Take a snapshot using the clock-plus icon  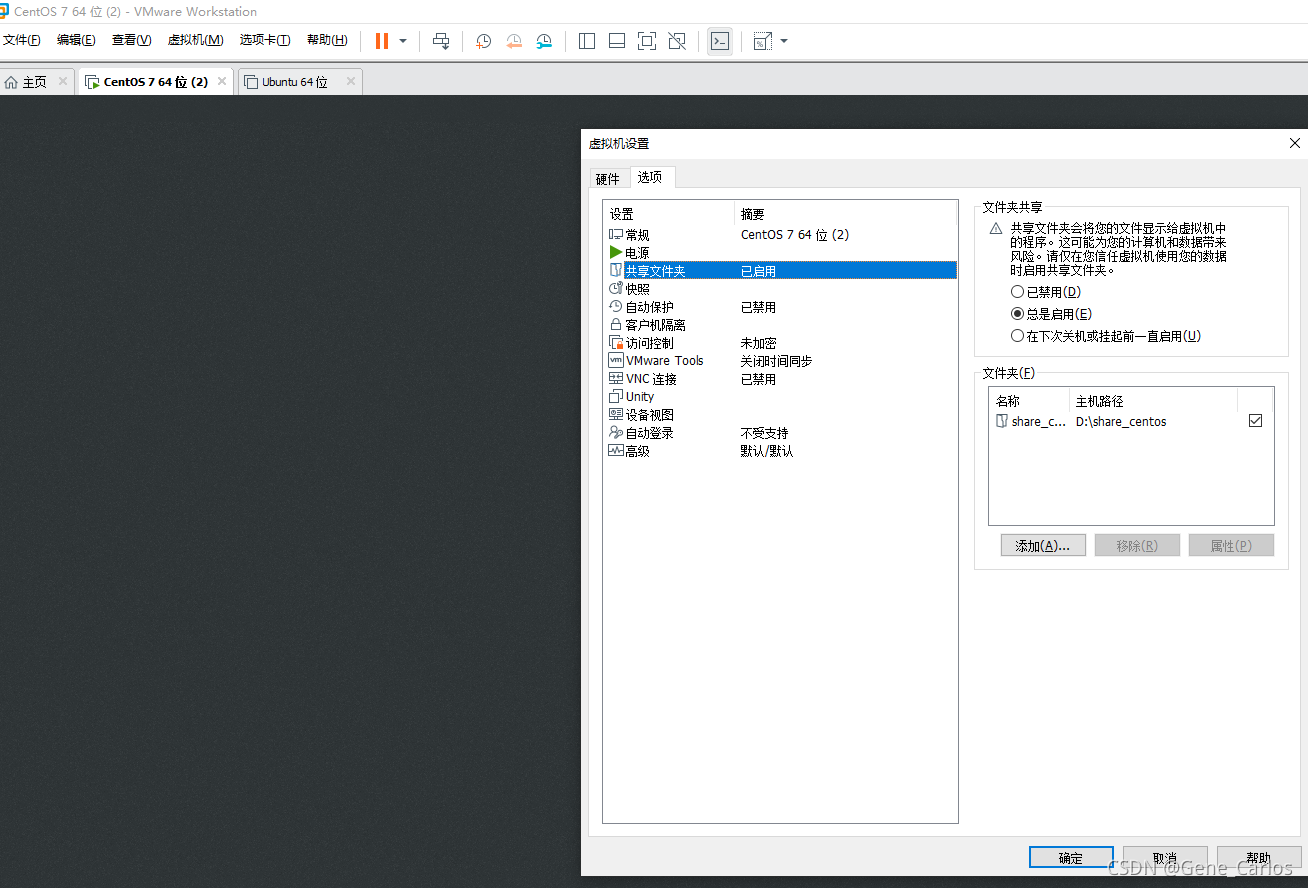point(483,41)
